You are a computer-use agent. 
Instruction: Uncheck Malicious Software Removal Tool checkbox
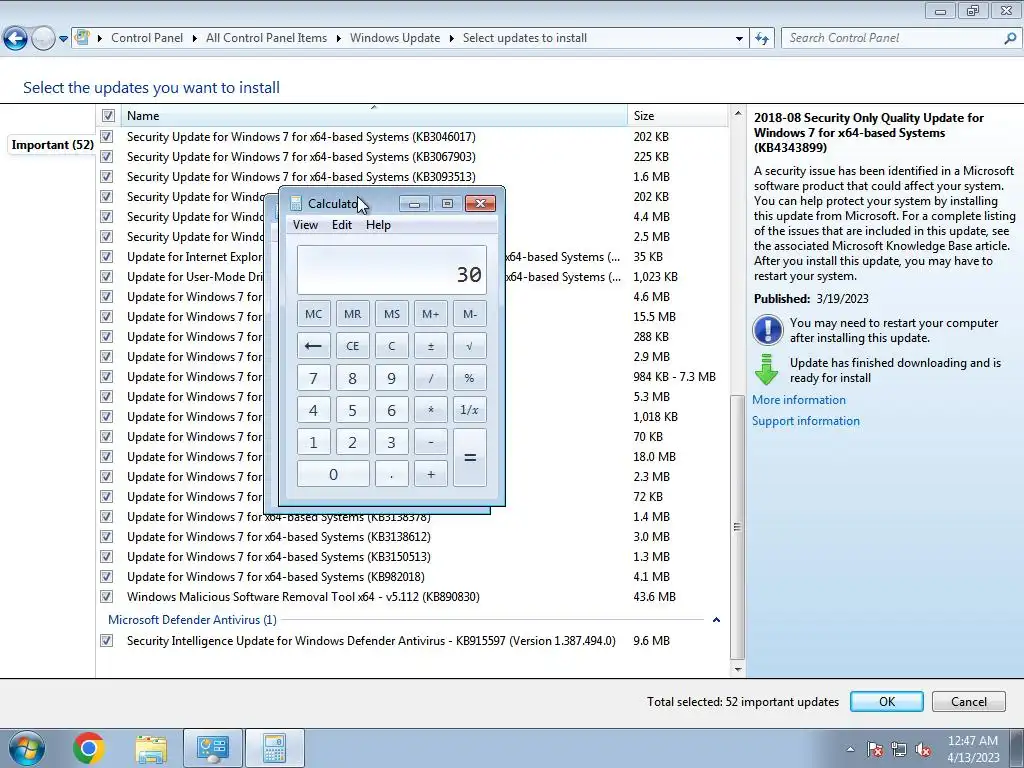[x=106, y=597]
